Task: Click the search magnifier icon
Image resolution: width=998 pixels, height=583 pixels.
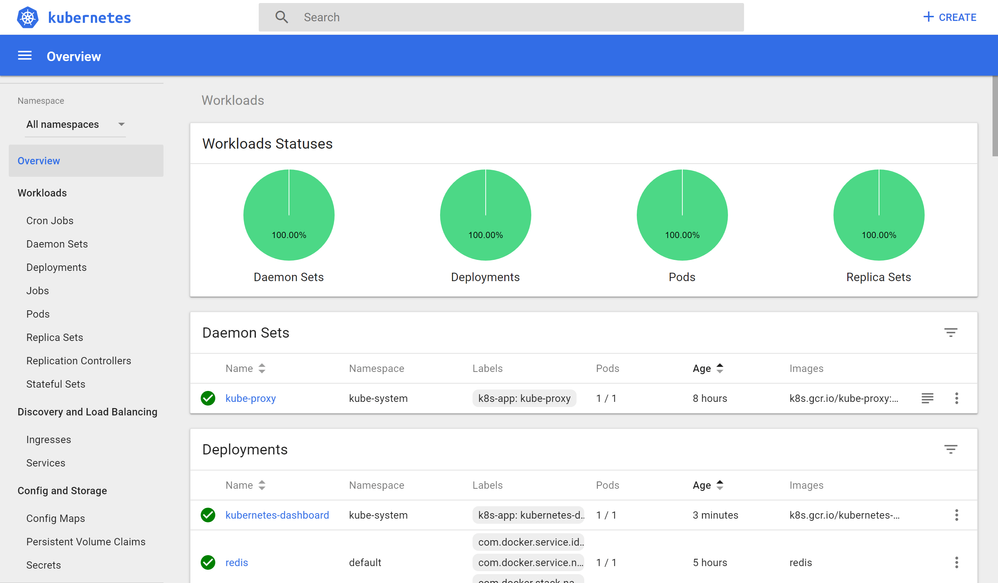Action: 281,17
